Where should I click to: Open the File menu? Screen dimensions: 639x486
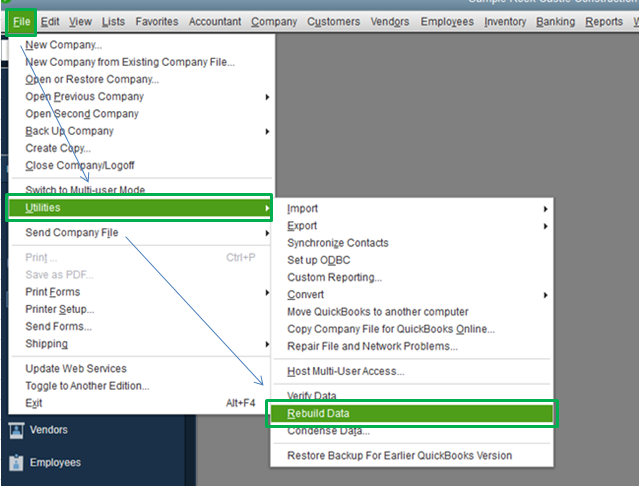click(21, 22)
